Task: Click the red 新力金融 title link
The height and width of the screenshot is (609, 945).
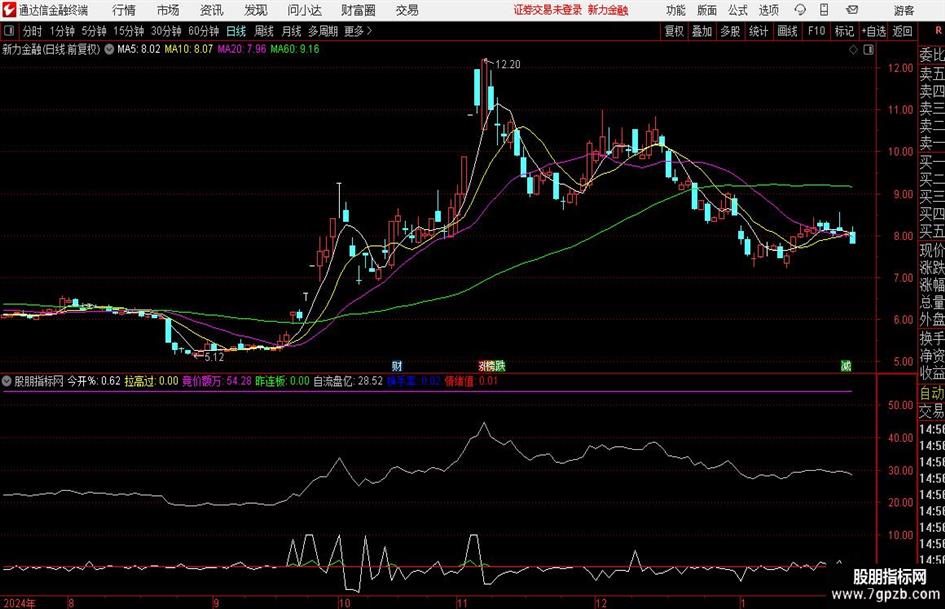Action: coord(608,10)
